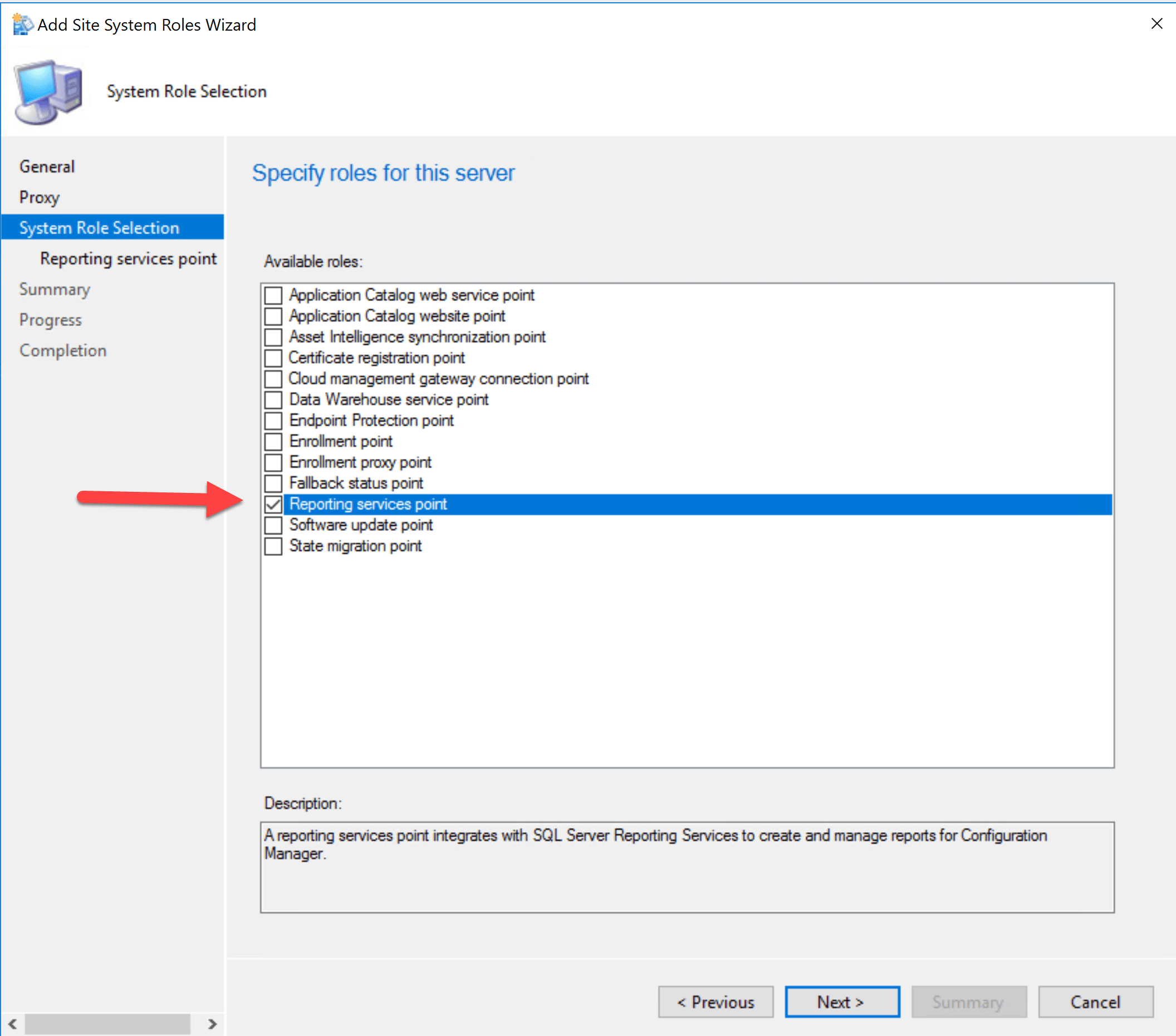Screen dimensions: 1176x1036
Task: Check Fallback status point checkbox
Action: (x=273, y=483)
